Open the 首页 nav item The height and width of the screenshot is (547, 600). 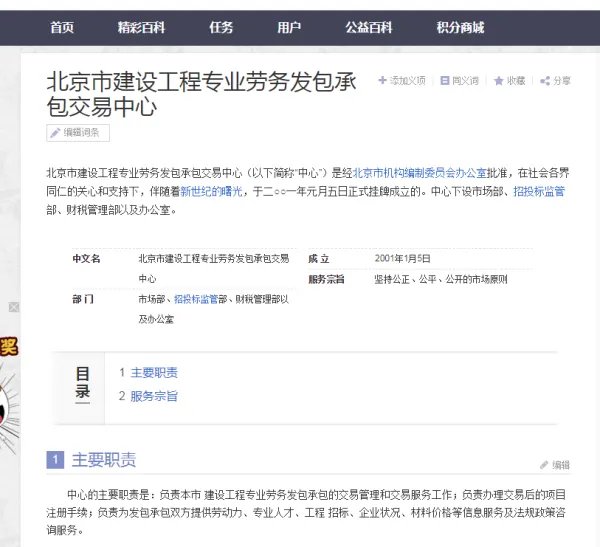click(62, 28)
